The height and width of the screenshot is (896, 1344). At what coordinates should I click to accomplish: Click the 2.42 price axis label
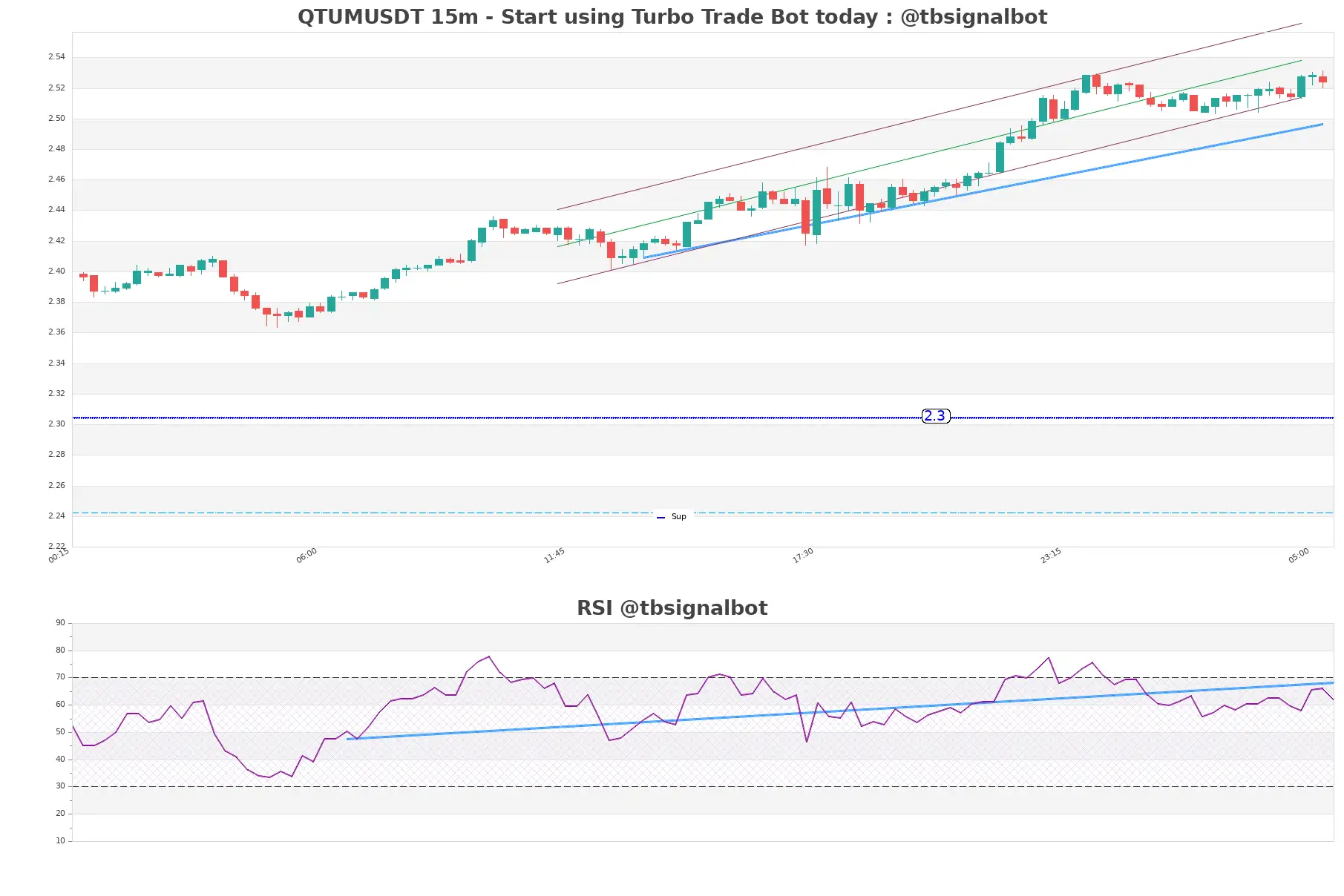click(x=56, y=240)
